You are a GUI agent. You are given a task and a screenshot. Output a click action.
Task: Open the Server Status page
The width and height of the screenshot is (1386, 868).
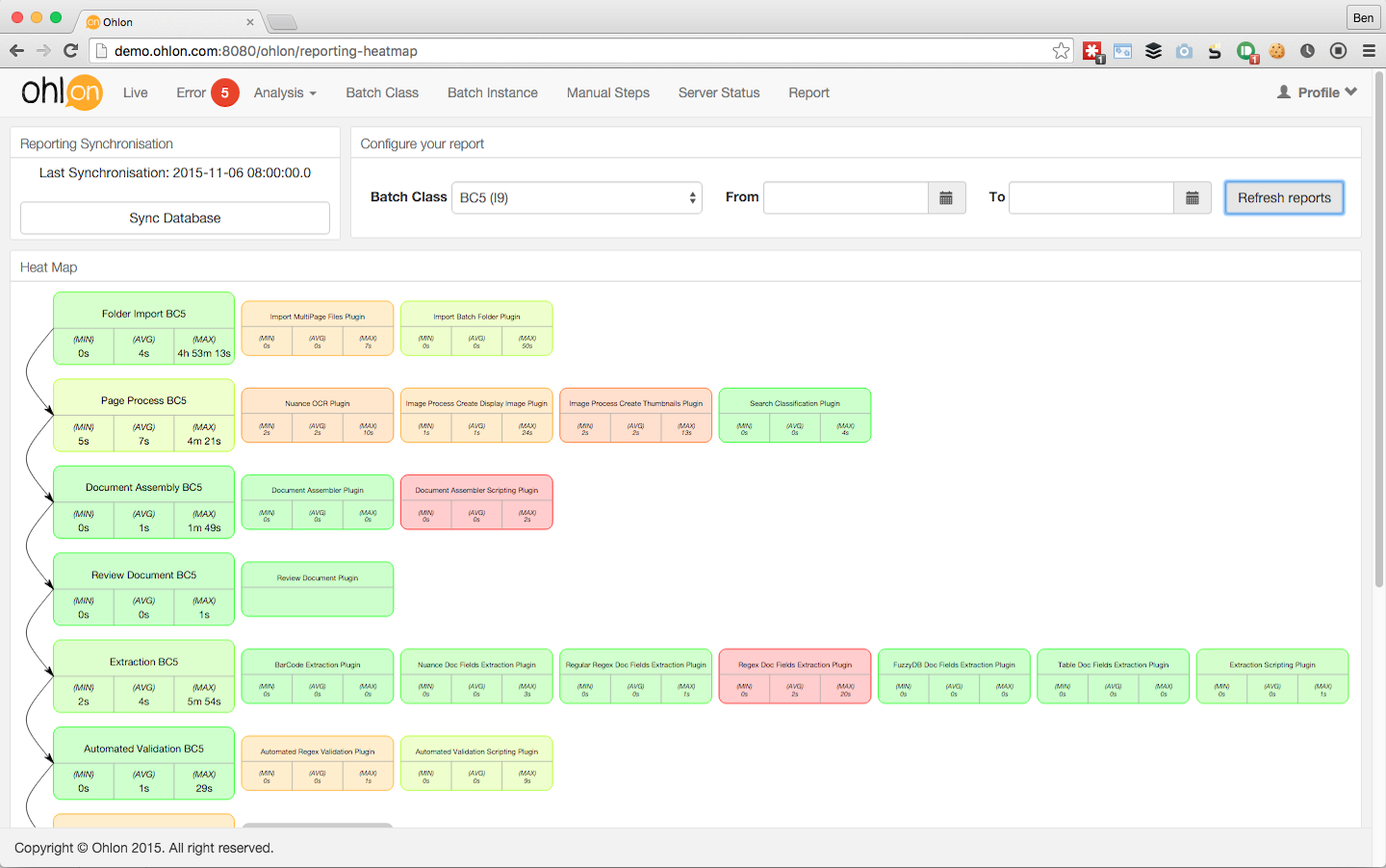(719, 92)
